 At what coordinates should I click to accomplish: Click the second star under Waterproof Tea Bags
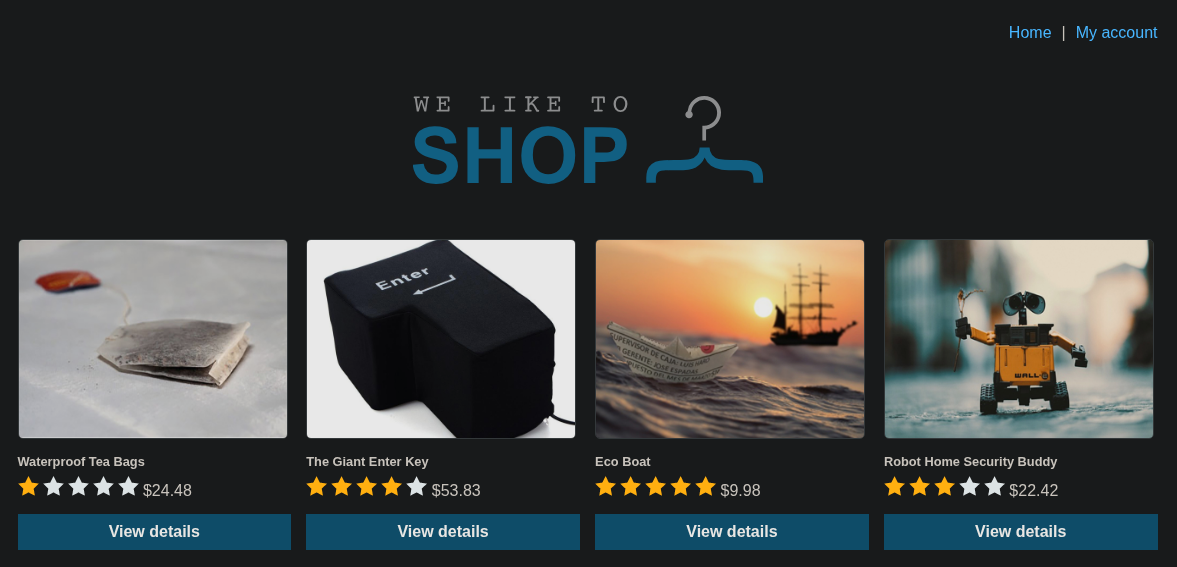[53, 487]
